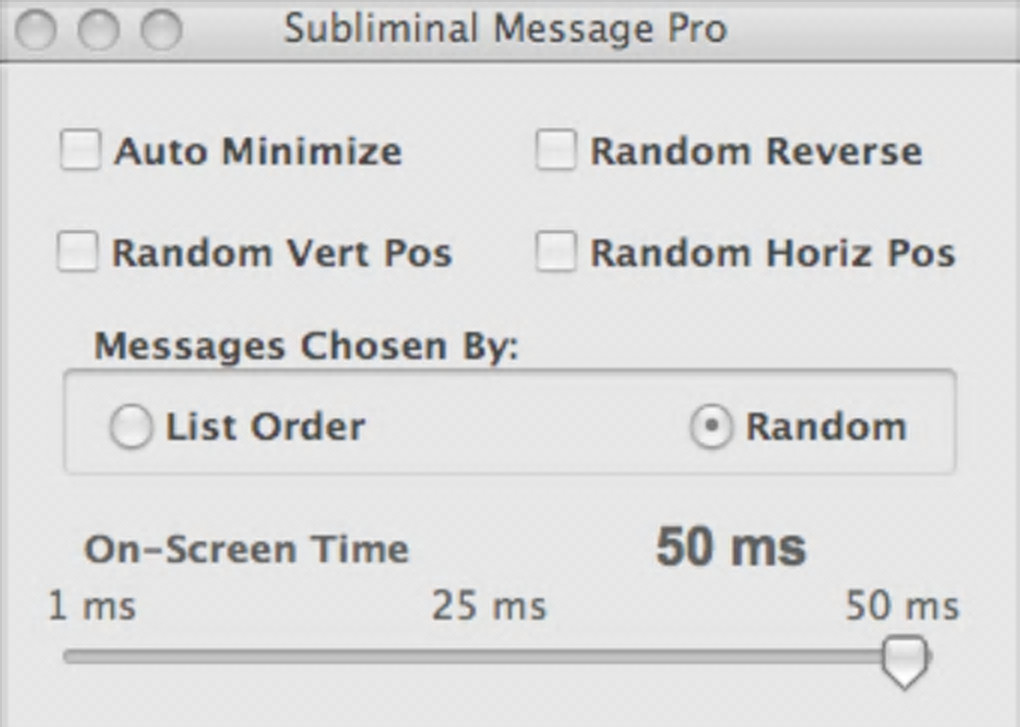Click the "1 ms" slider tick label
The image size is (1020, 727).
point(92,606)
